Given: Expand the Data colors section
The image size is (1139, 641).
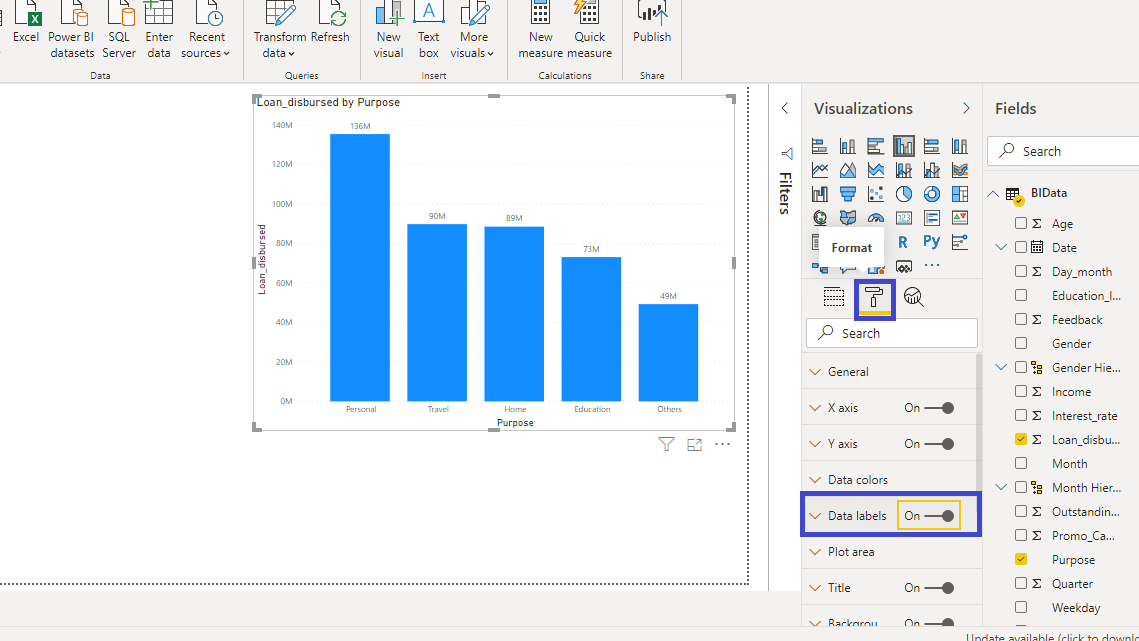Looking at the screenshot, I should [857, 480].
